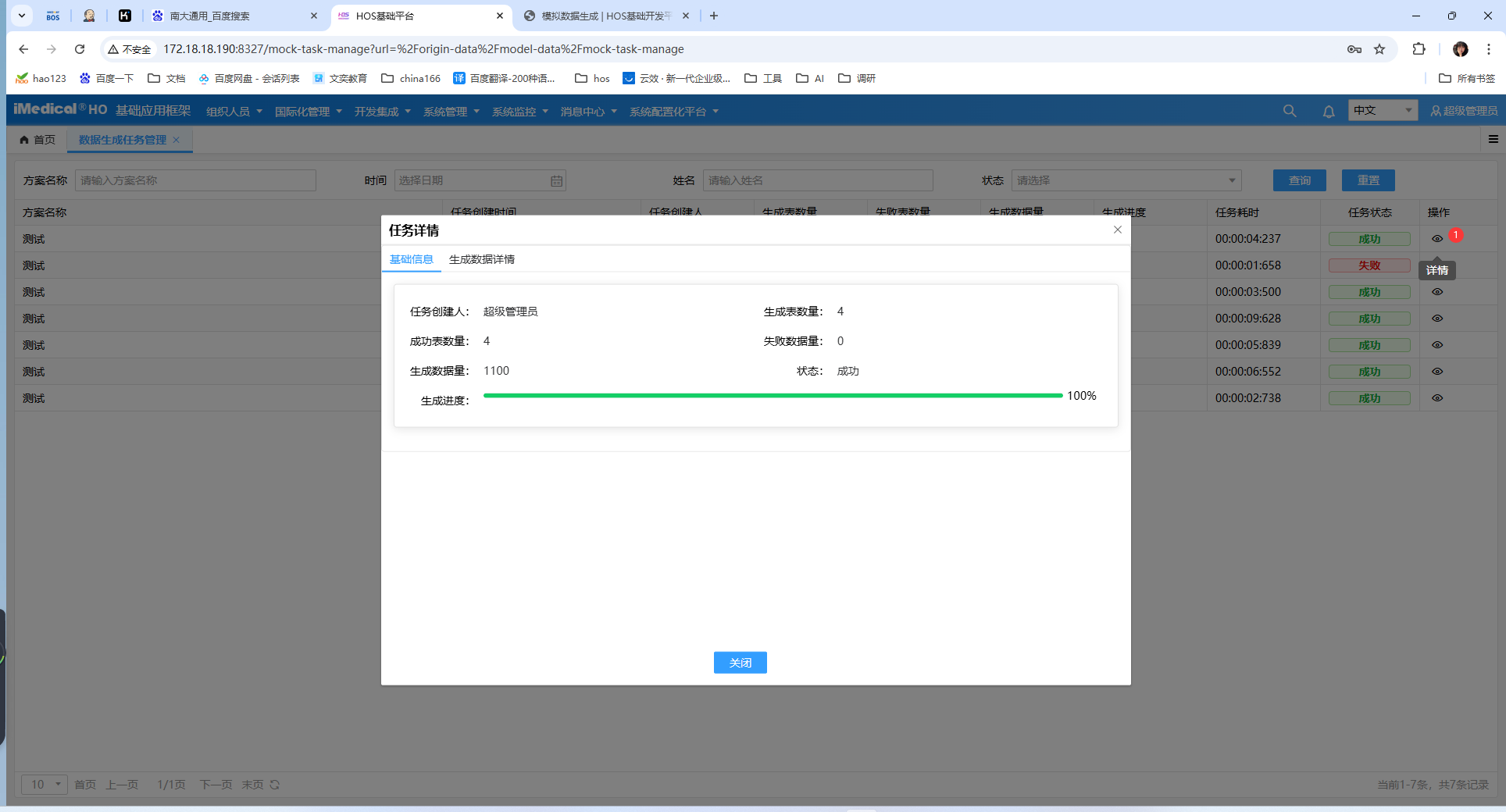Open the browser extensions puzzle icon
The image size is (1506, 812).
[x=1419, y=49]
